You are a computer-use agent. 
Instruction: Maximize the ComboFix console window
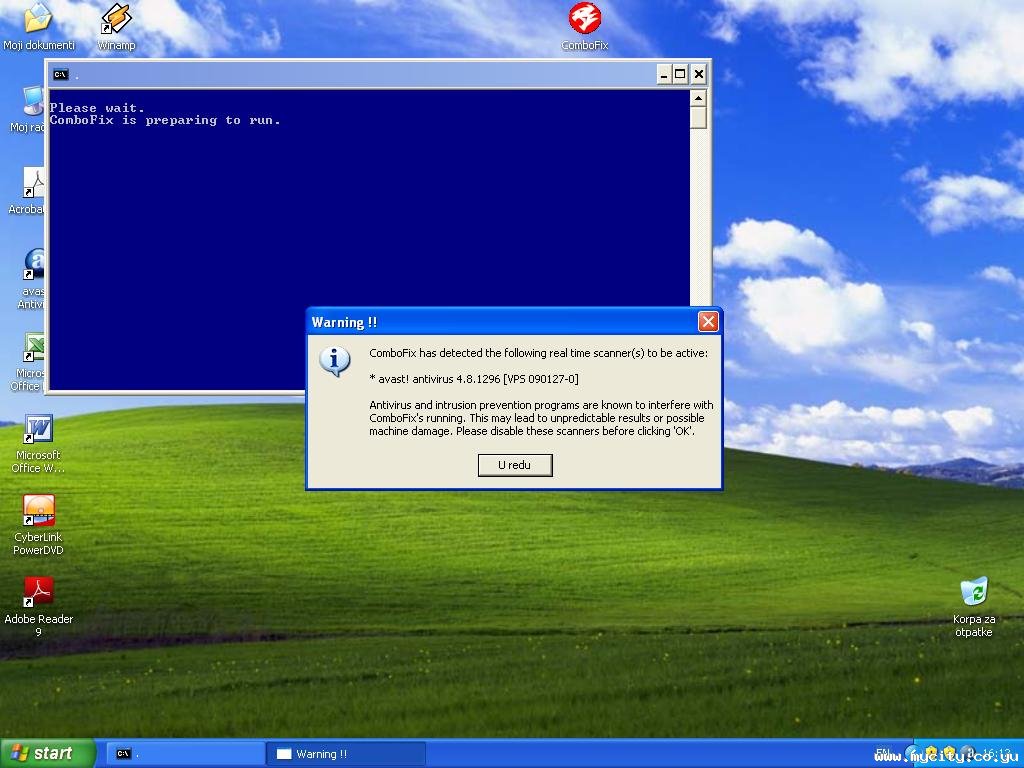pos(680,74)
